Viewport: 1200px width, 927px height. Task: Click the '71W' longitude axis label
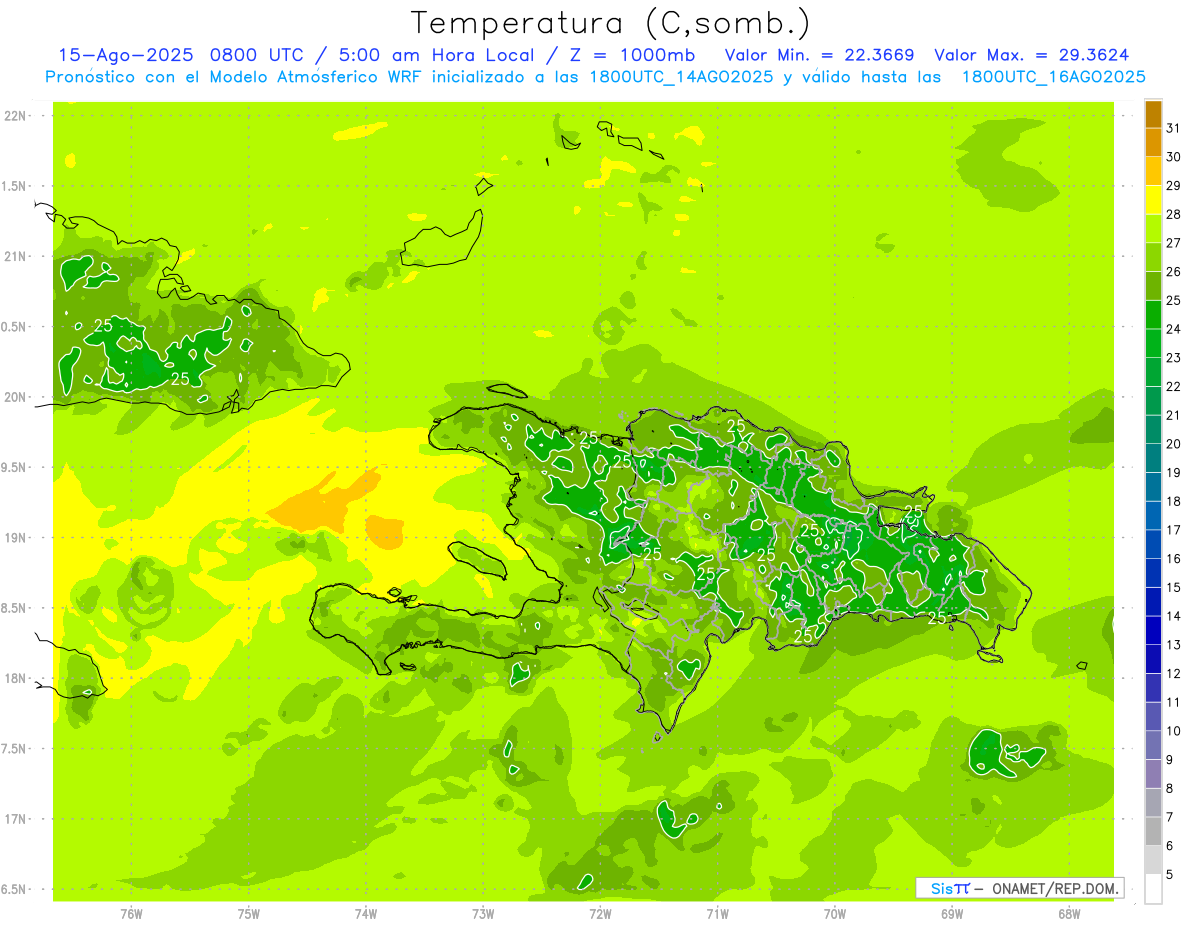tap(717, 914)
